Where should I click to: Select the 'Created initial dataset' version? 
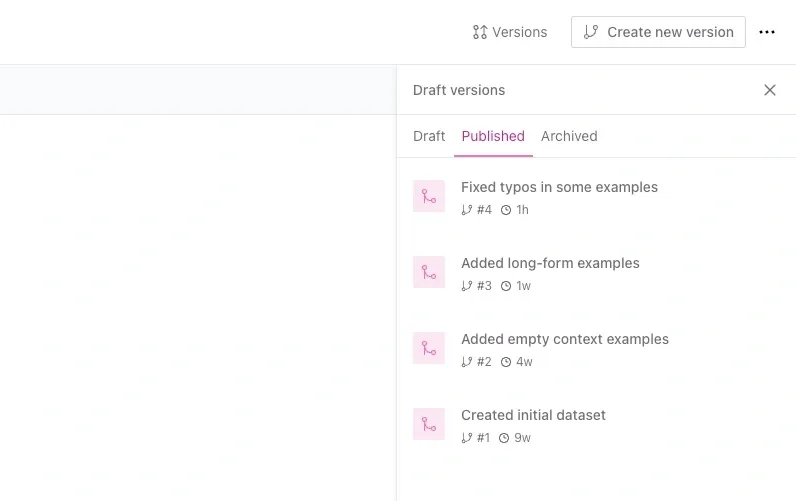pyautogui.click(x=533, y=415)
